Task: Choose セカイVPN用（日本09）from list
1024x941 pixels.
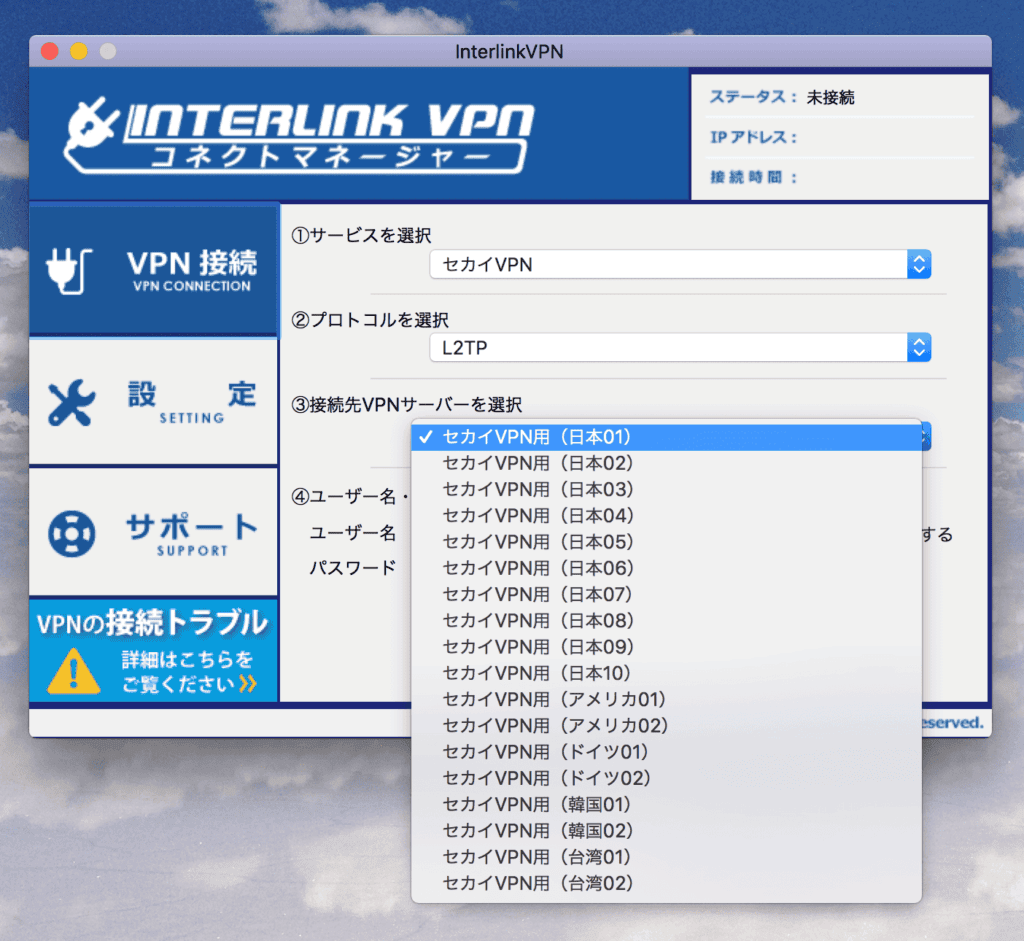Action: tap(666, 646)
